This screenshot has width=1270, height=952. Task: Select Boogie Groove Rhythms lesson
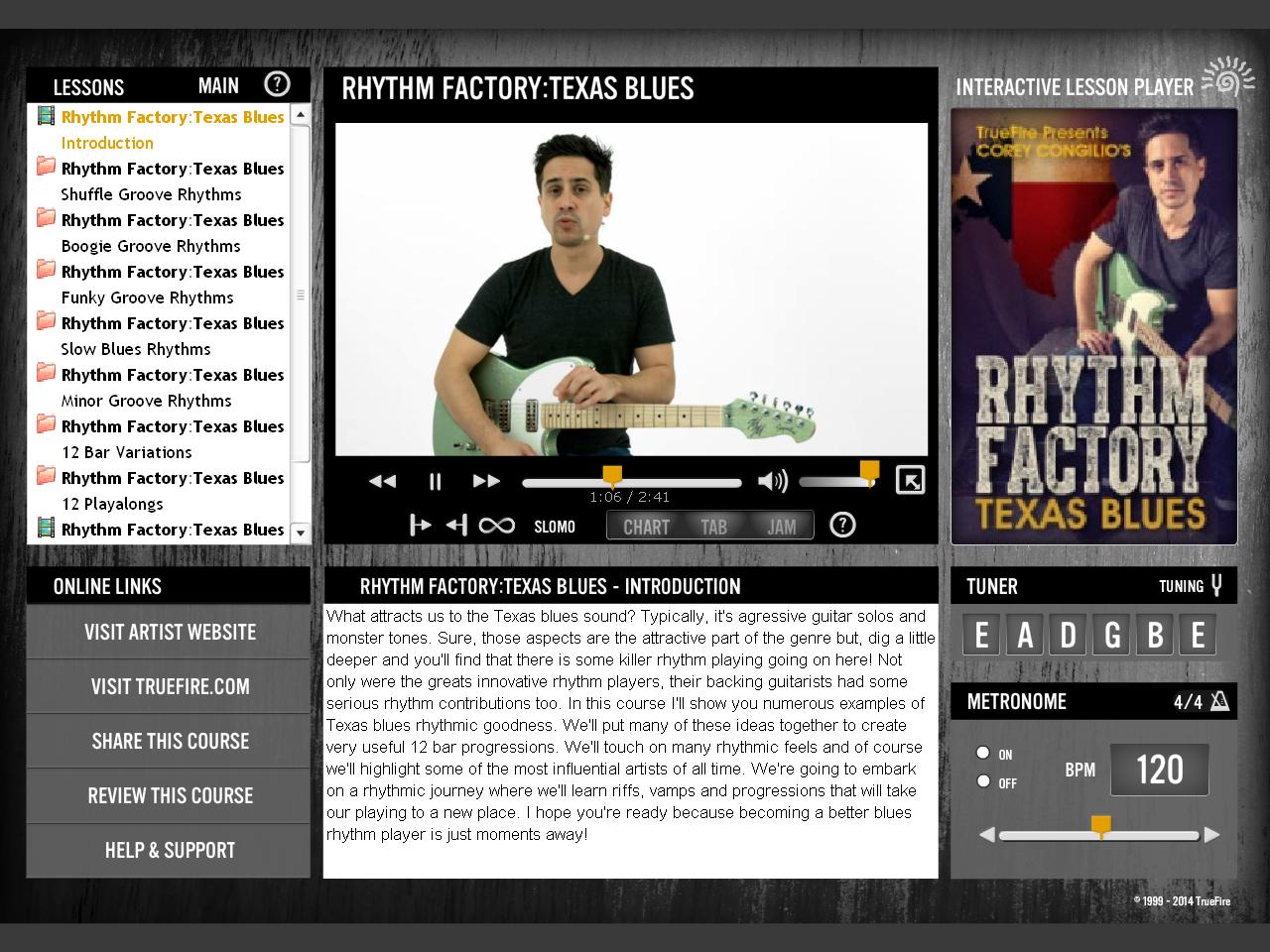[151, 246]
